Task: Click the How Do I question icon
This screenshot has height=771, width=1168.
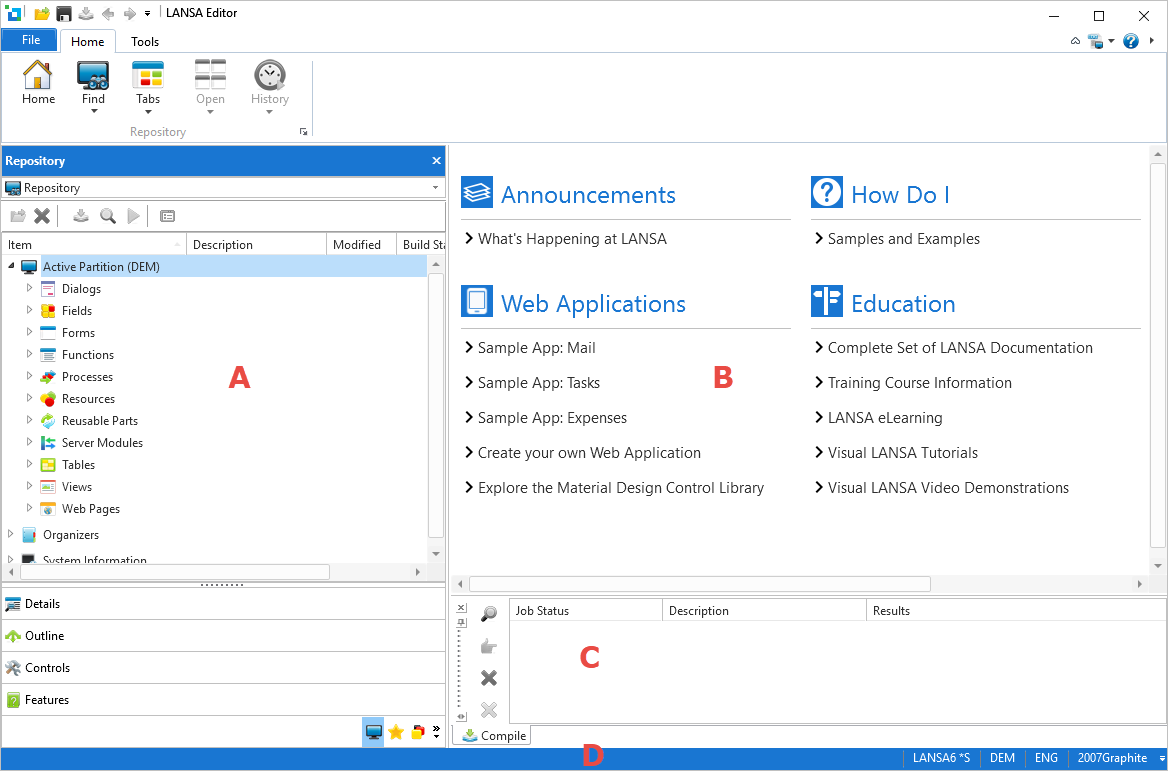Action: (x=827, y=192)
